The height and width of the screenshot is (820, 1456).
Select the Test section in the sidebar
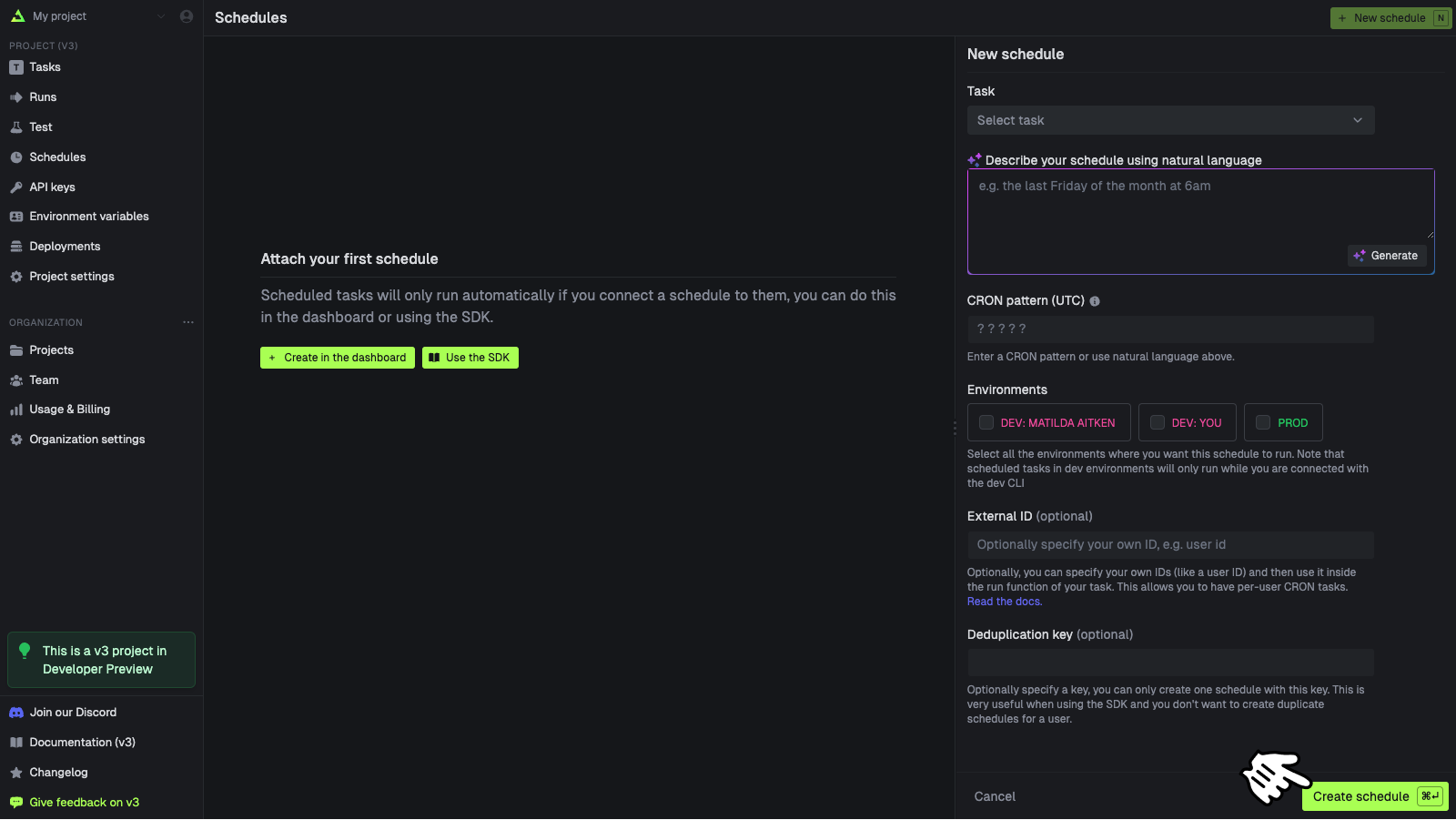(39, 127)
